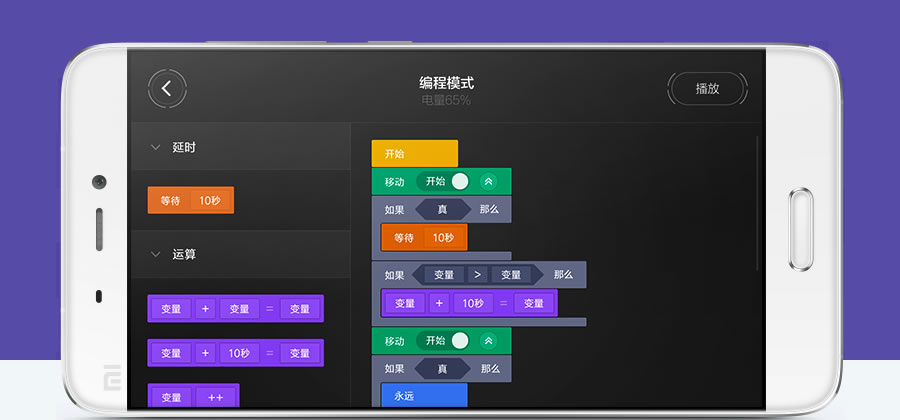Collapse the 延时 section chevron
Viewport: 900px width, 420px height.
(155, 147)
